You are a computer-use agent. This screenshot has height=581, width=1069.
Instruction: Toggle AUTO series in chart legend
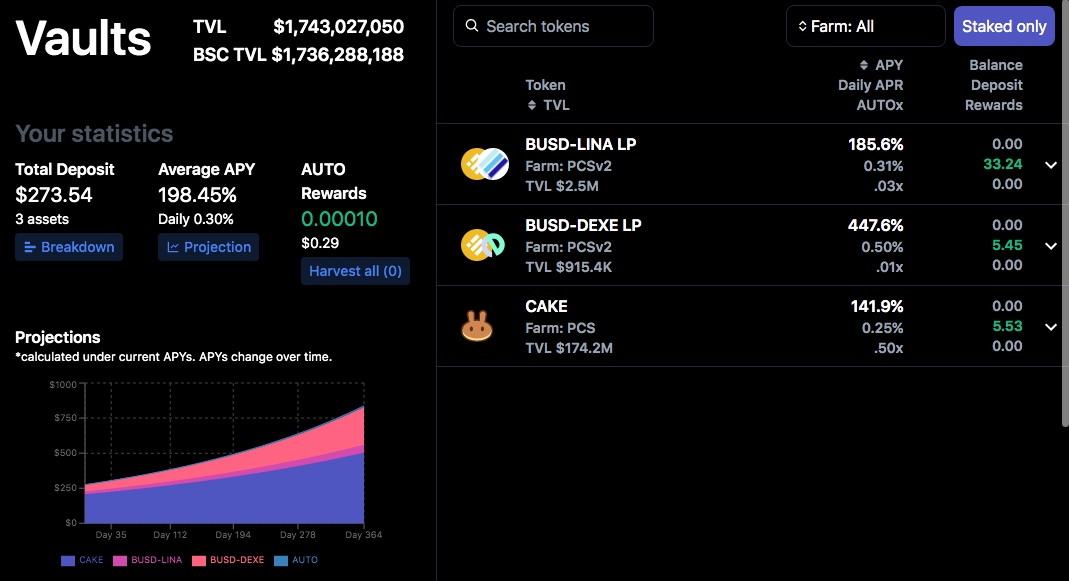[296, 560]
